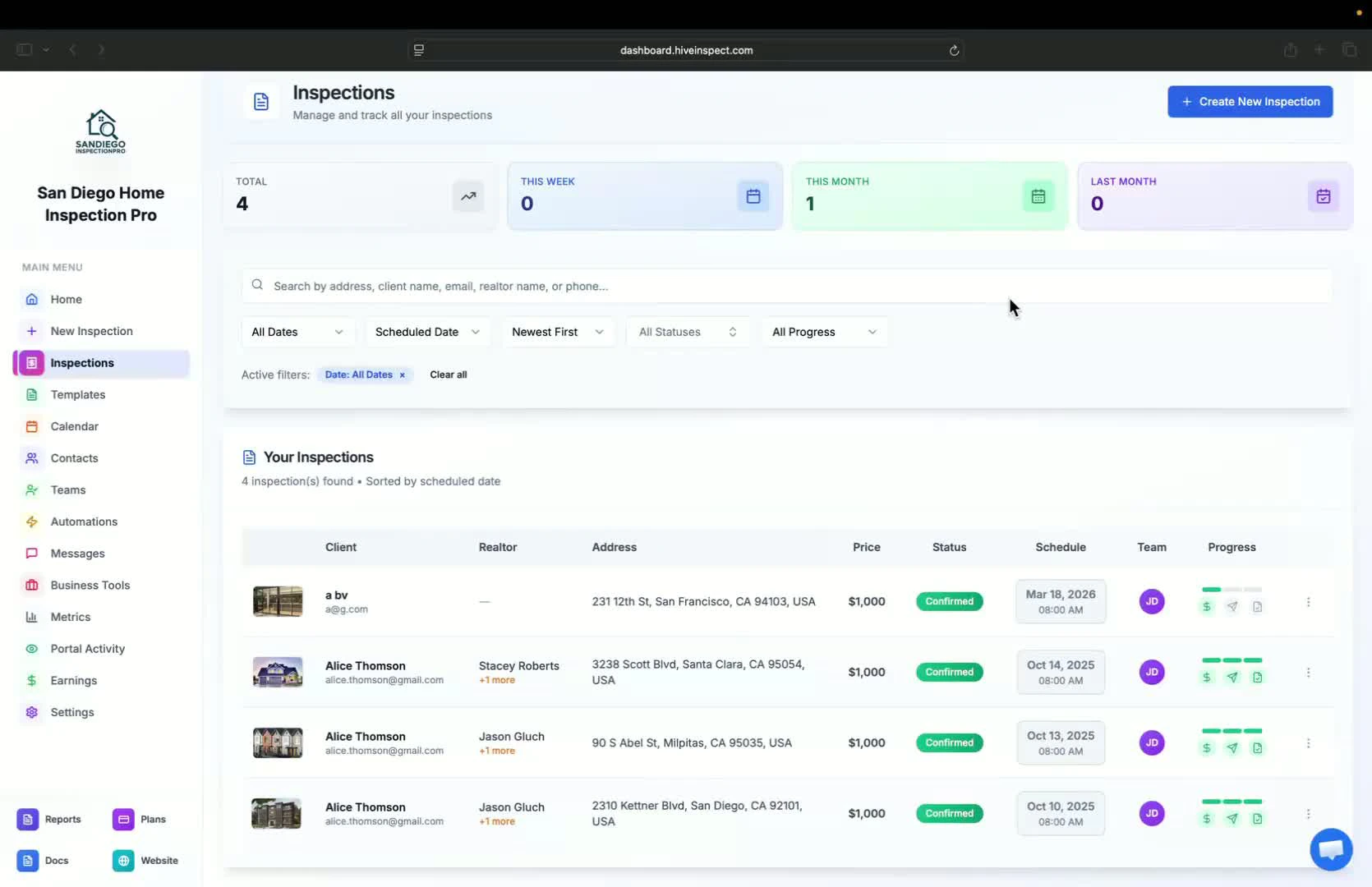Click the send paper-plane icon on Alice Thomson's Oct 14 inspection
1372x887 pixels.
point(1232,677)
